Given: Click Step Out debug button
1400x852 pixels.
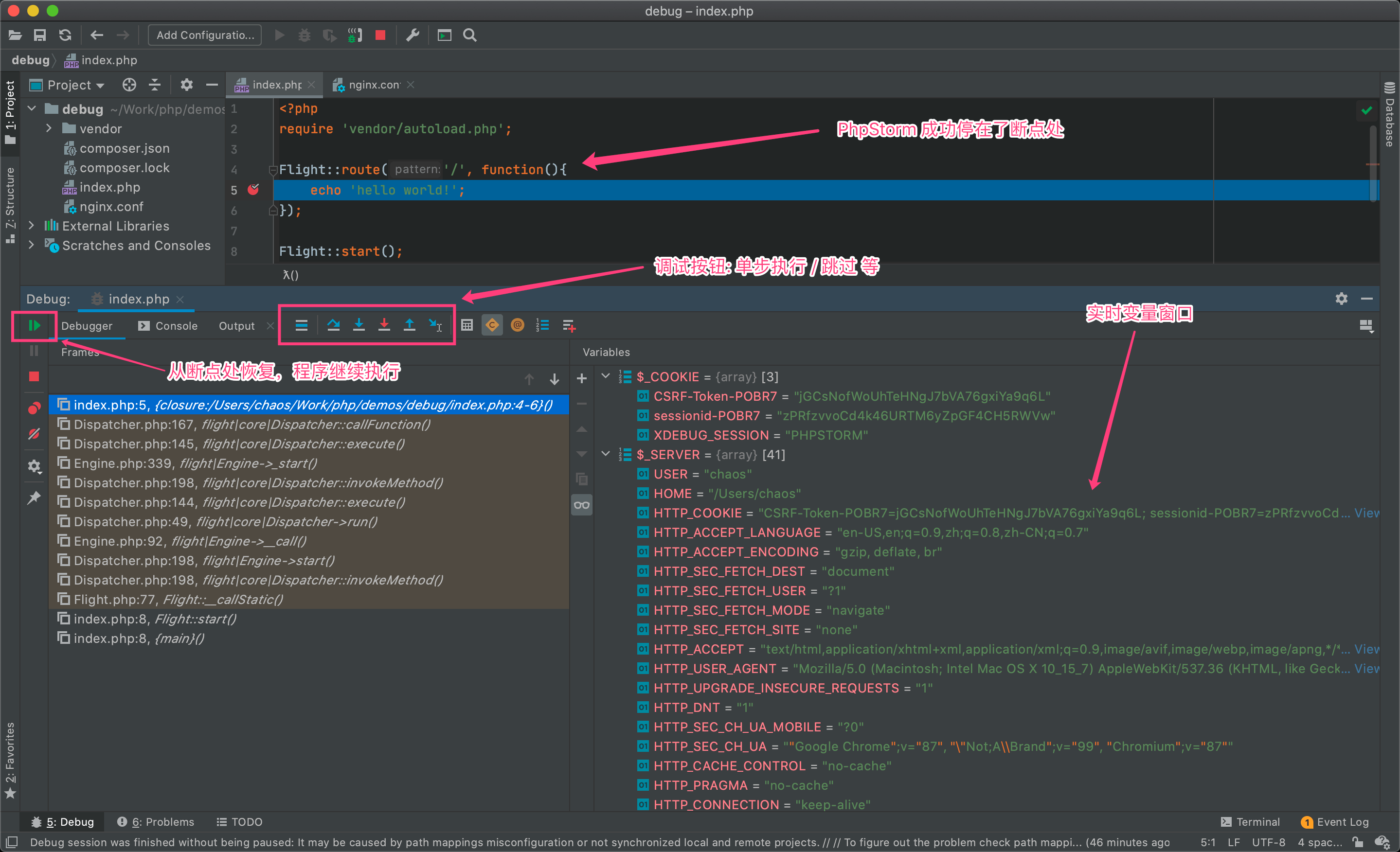Looking at the screenshot, I should (409, 325).
